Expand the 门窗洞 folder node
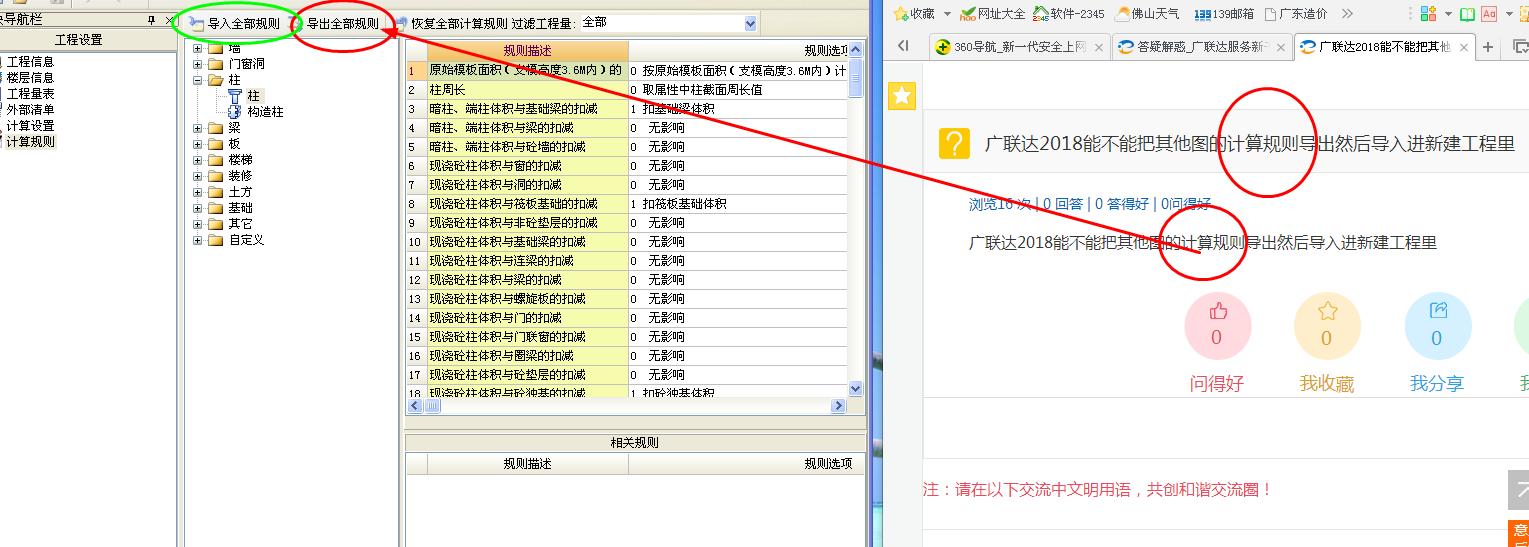The height and width of the screenshot is (547, 1529). point(198,64)
